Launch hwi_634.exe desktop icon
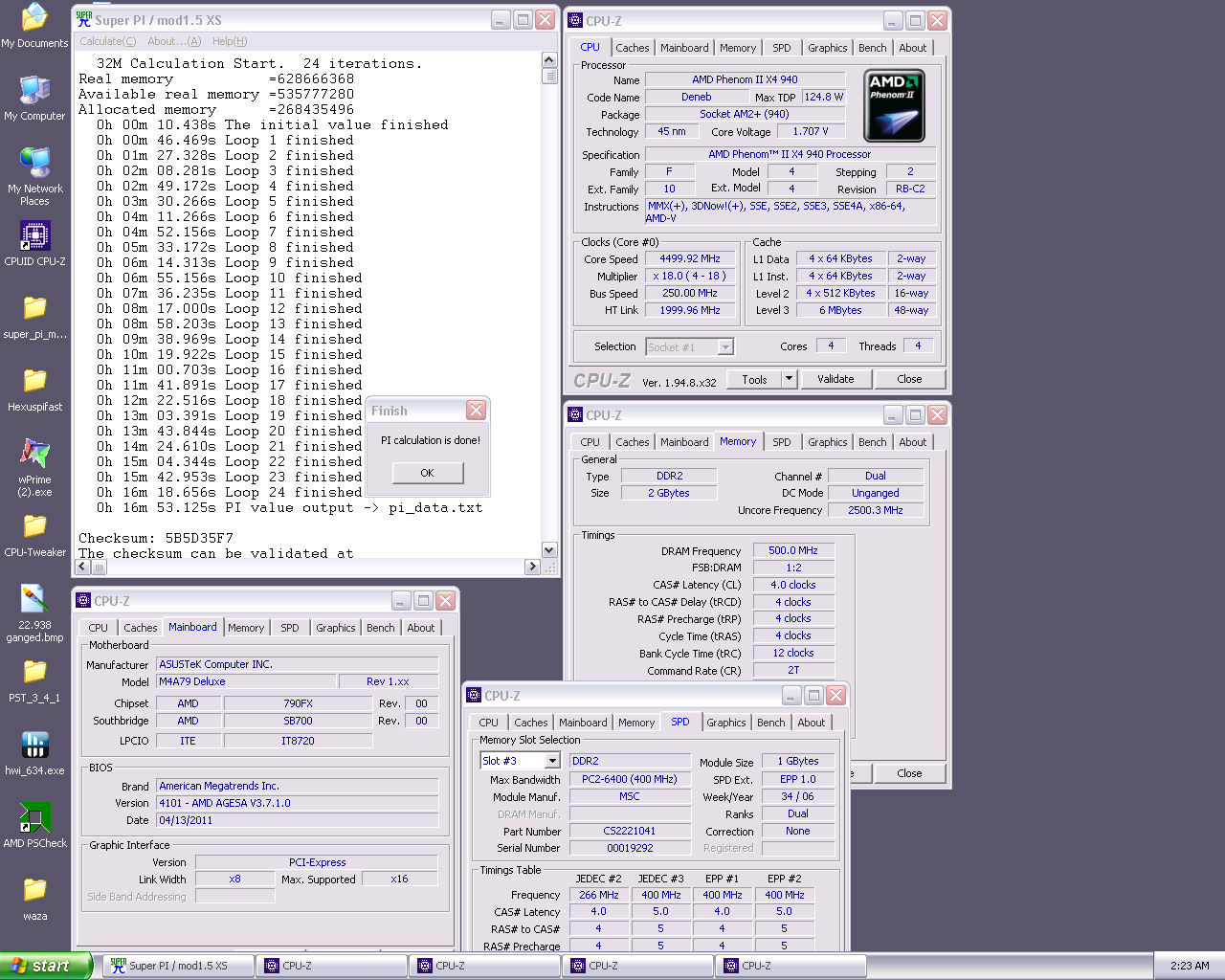The width and height of the screenshot is (1225, 980). pyautogui.click(x=34, y=752)
